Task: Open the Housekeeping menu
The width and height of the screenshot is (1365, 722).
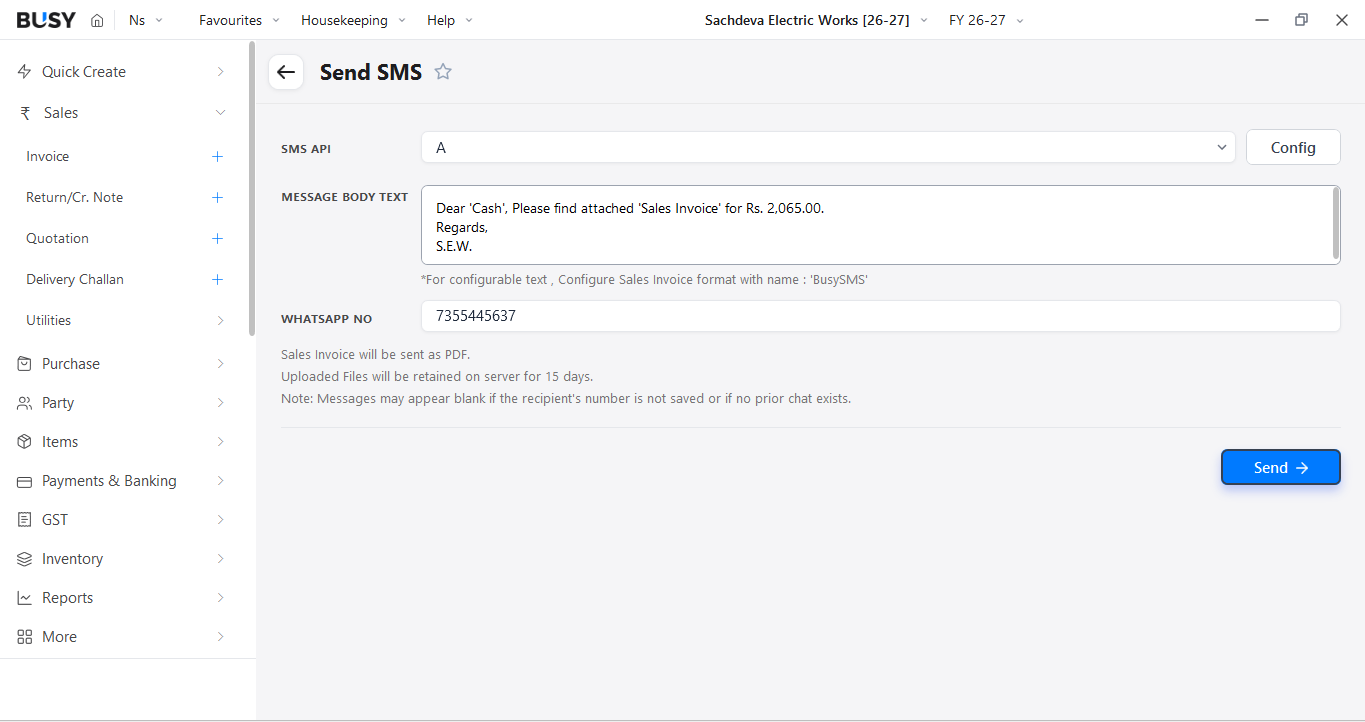Action: tap(353, 20)
